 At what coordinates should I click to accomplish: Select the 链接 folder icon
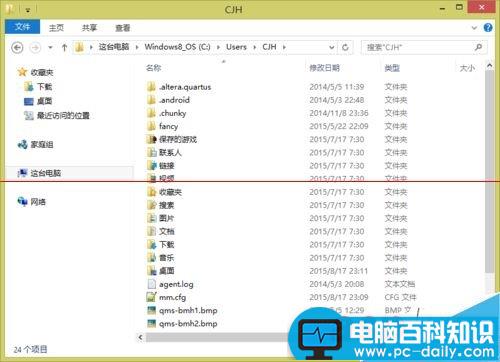[151, 165]
